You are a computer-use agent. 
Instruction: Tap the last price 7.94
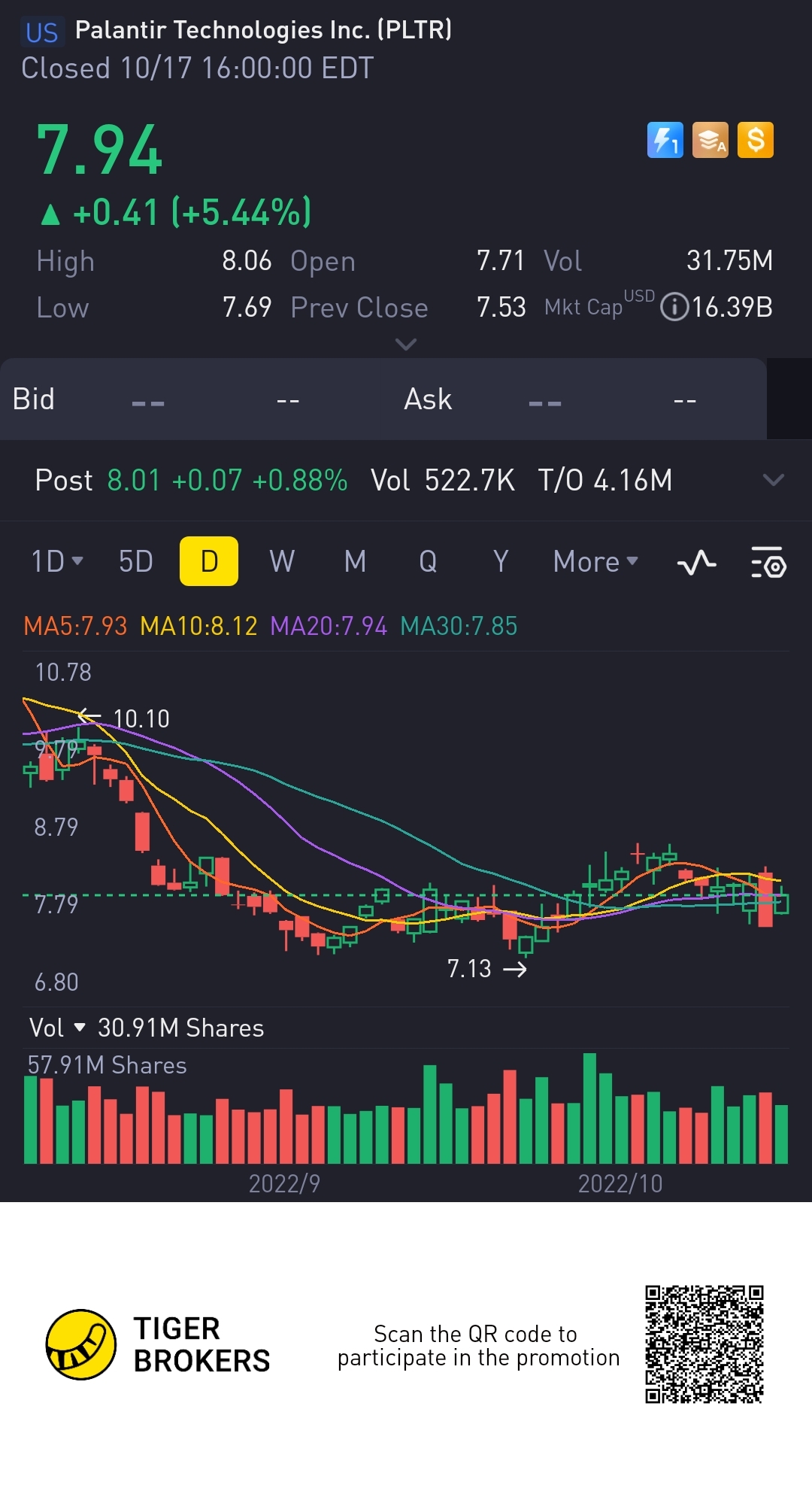(x=99, y=150)
